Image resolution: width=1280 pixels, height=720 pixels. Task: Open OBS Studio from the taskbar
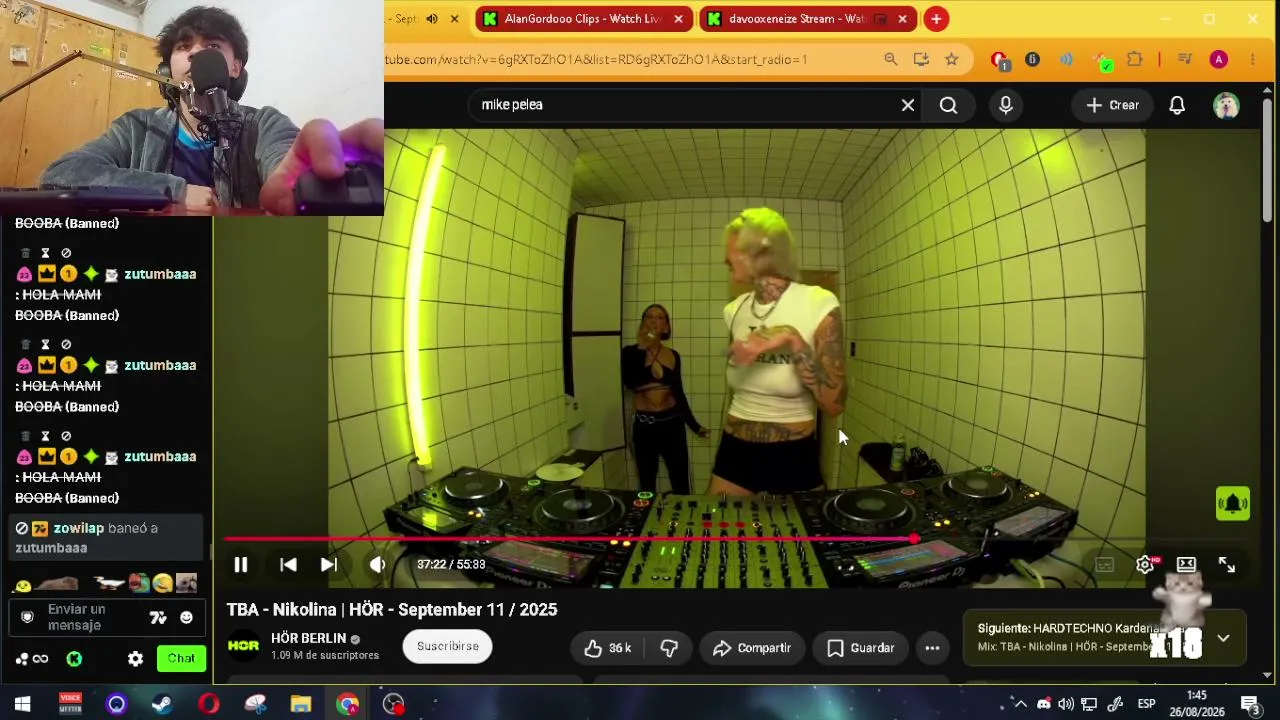pyautogui.click(x=394, y=704)
